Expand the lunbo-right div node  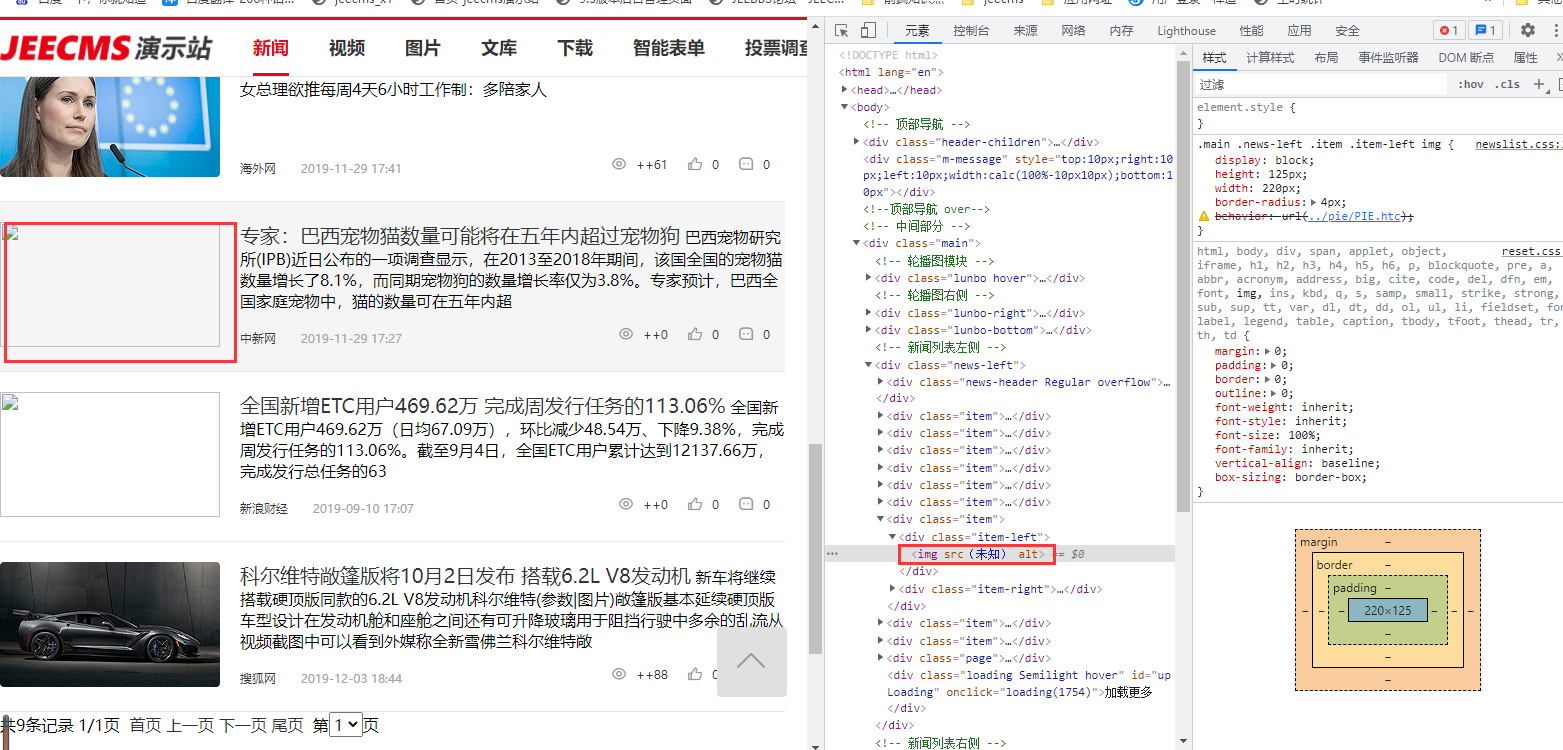tap(869, 313)
